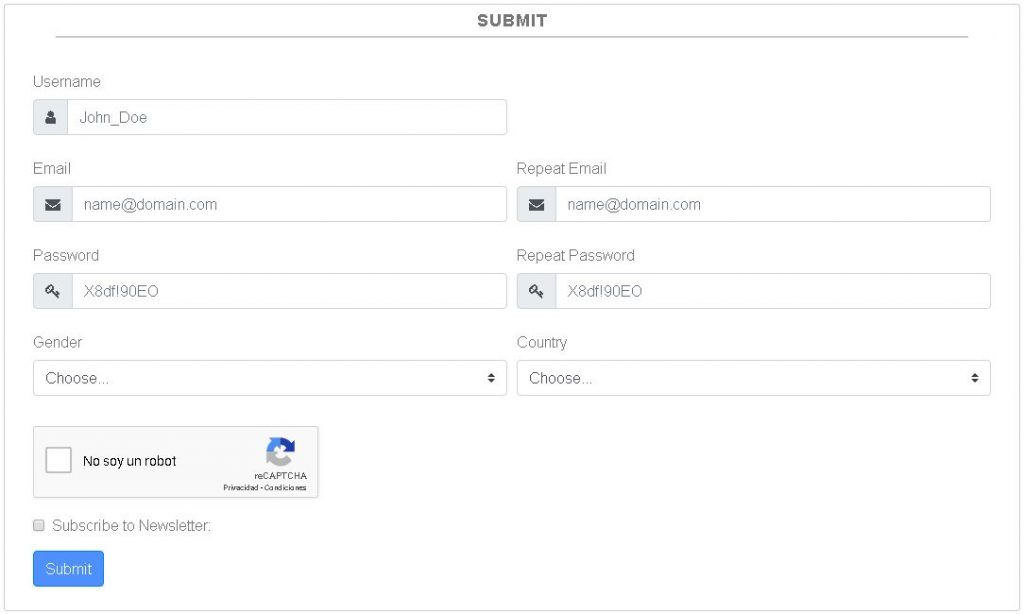Open the Gender dropdown
The height and width of the screenshot is (614, 1024).
point(260,378)
